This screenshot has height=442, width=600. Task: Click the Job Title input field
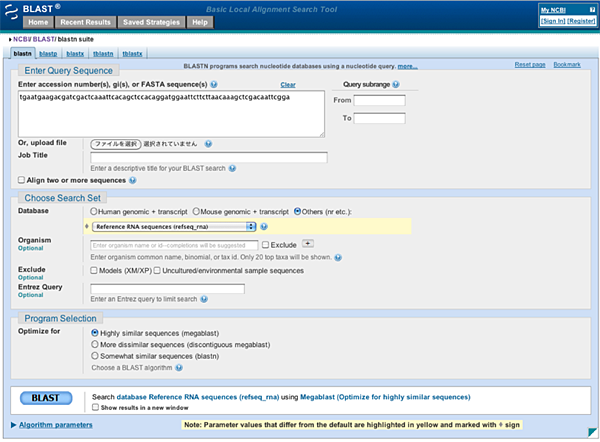point(209,157)
